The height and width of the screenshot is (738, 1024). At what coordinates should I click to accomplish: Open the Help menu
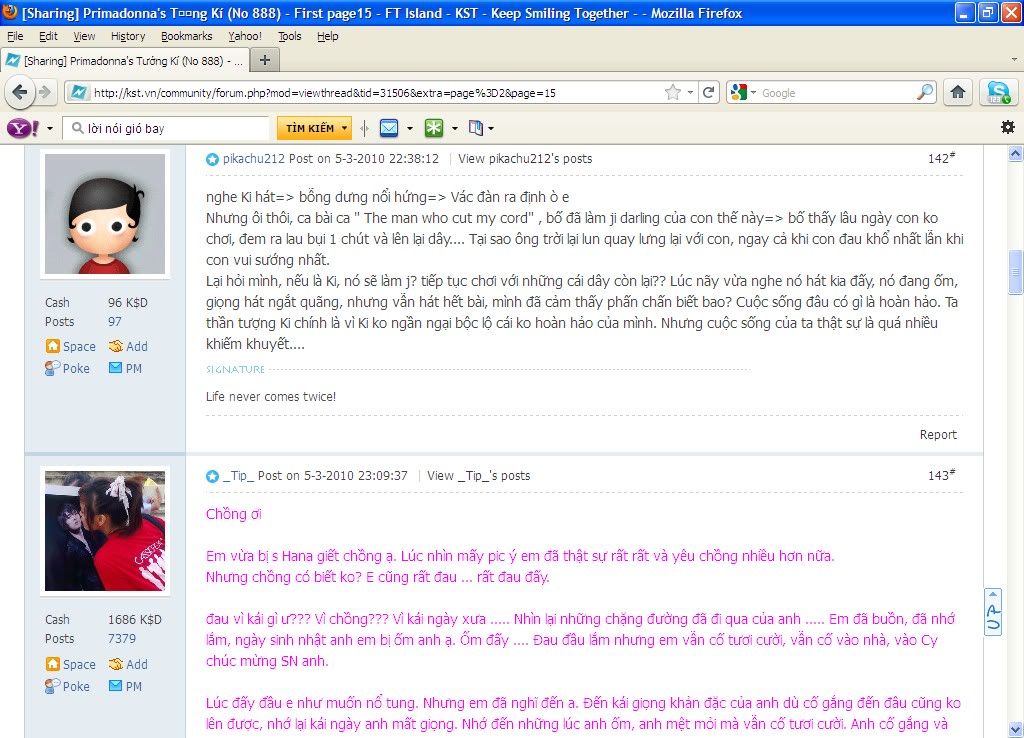pyautogui.click(x=328, y=36)
